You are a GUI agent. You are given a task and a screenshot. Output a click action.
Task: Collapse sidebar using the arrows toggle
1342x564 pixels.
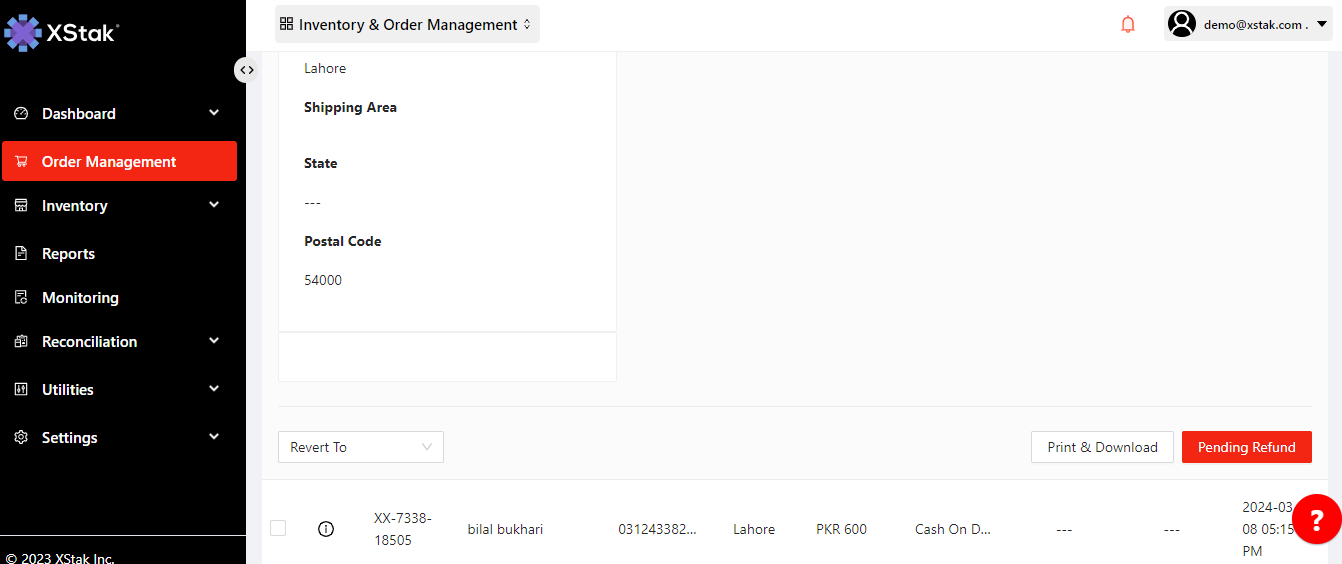pyautogui.click(x=245, y=70)
